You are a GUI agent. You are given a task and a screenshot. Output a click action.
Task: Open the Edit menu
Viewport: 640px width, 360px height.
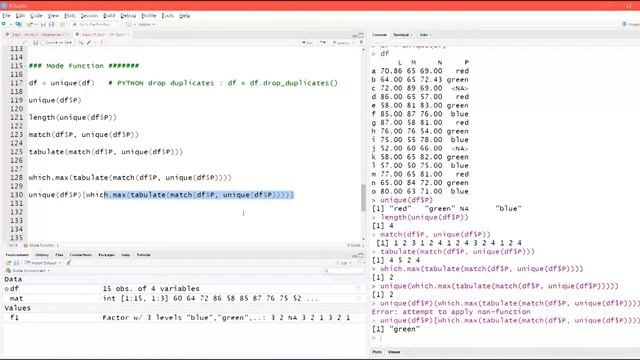(x=20, y=16)
